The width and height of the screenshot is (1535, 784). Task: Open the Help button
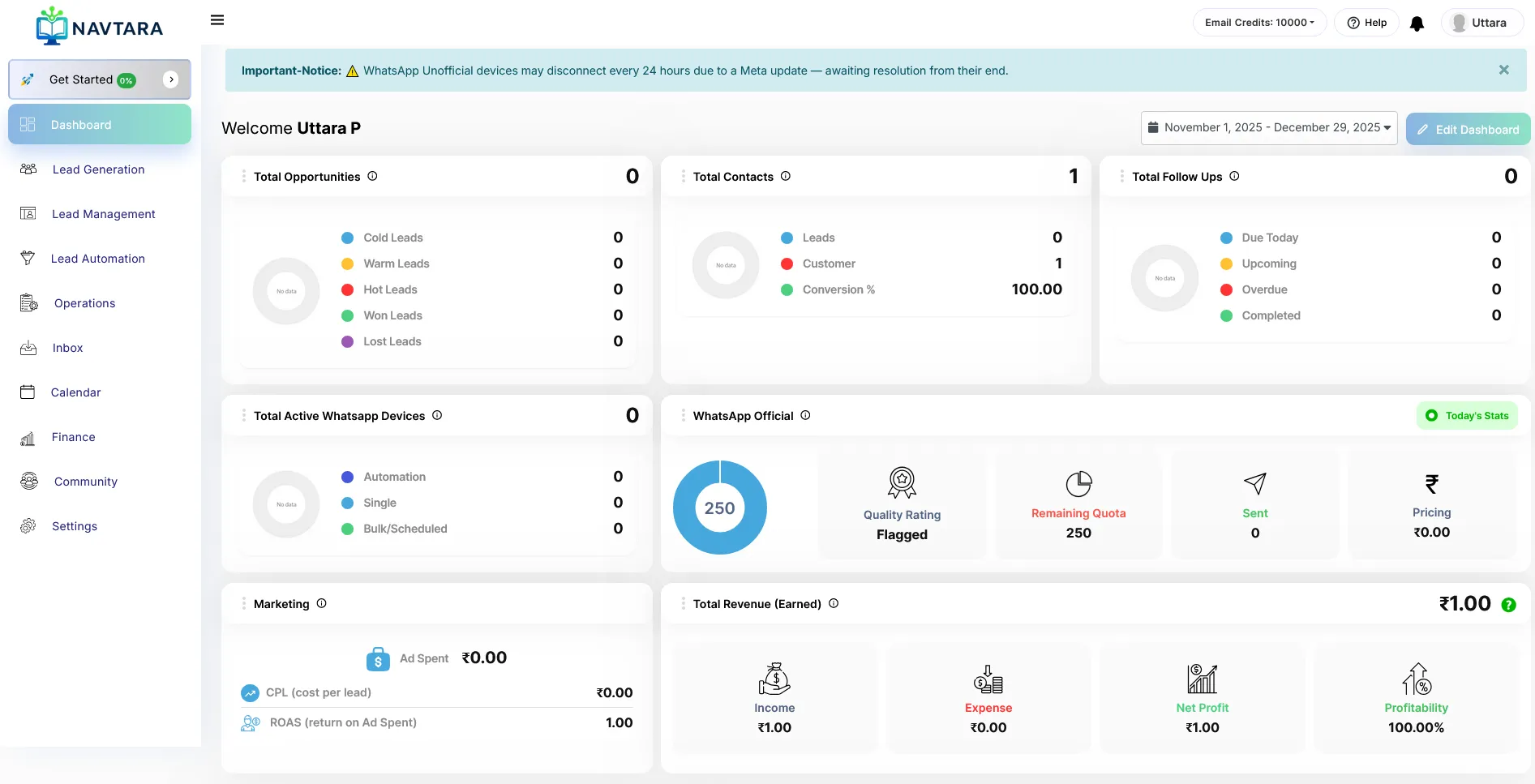coord(1367,23)
